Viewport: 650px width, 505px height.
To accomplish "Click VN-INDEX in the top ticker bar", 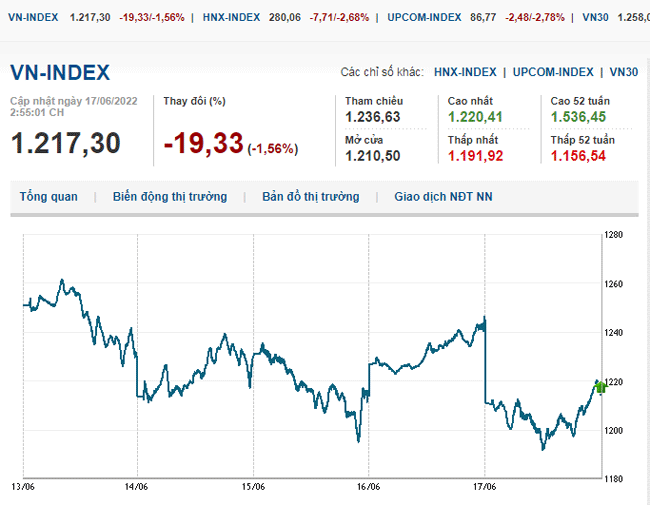I will [x=30, y=18].
